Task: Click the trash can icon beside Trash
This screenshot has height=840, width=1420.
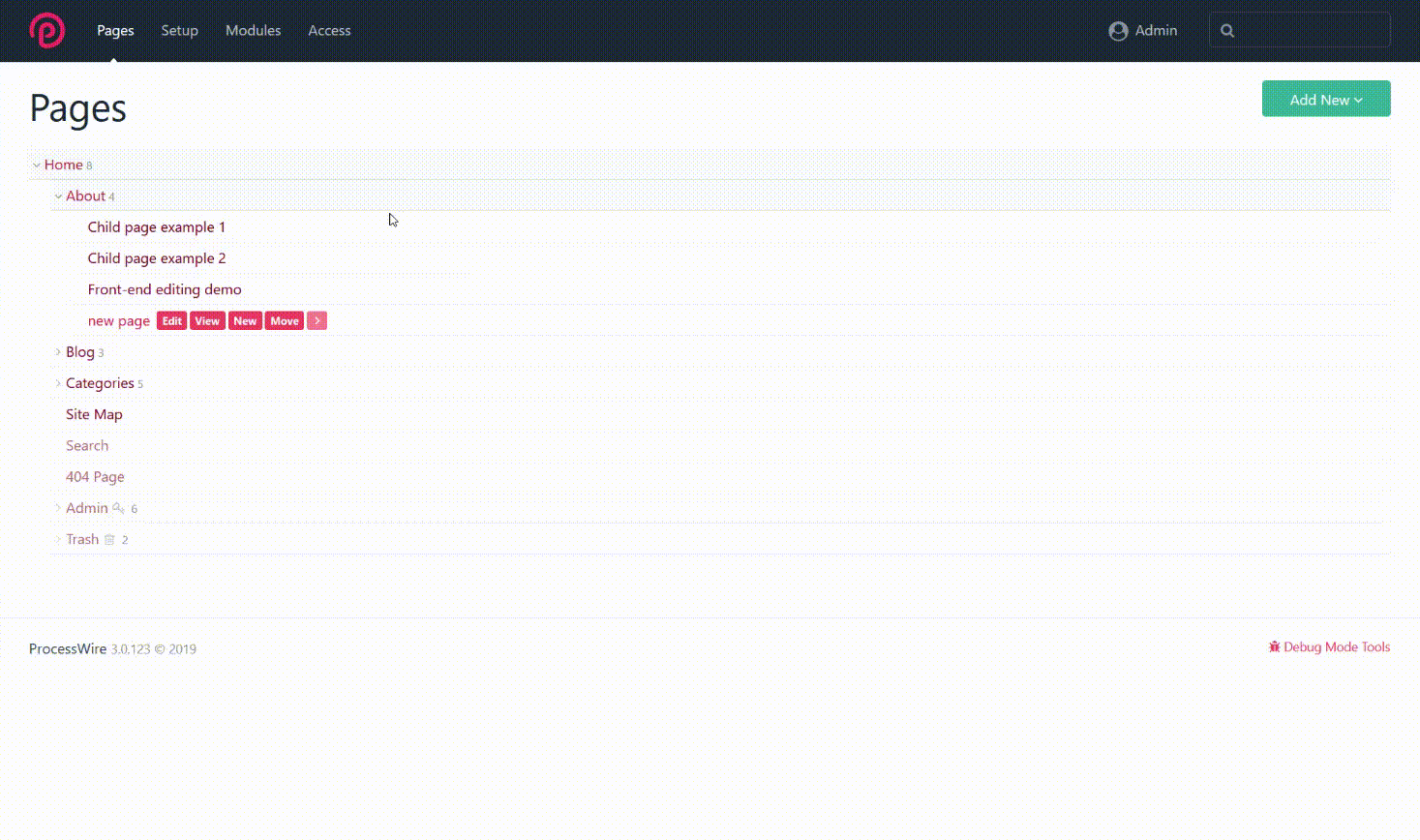Action: 109,539
